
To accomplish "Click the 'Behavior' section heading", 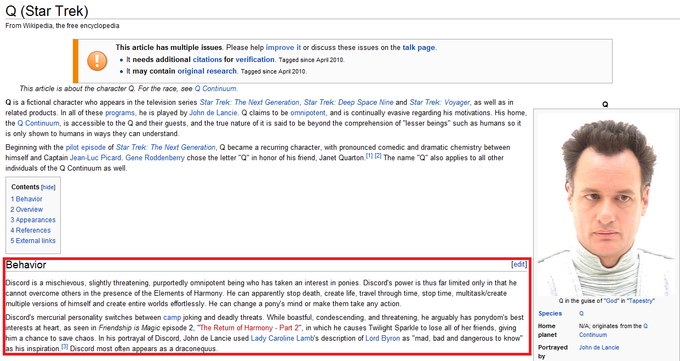I will (26, 265).
